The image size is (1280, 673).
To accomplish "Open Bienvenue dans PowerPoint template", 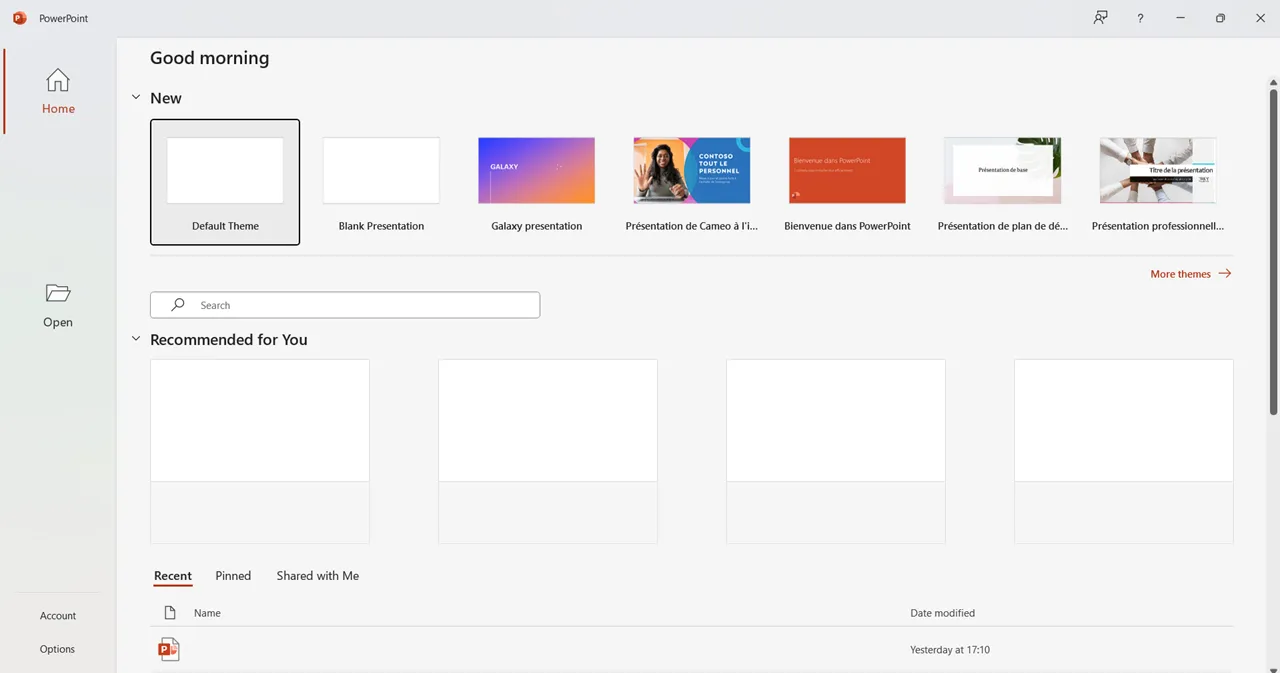I will pyautogui.click(x=847, y=182).
